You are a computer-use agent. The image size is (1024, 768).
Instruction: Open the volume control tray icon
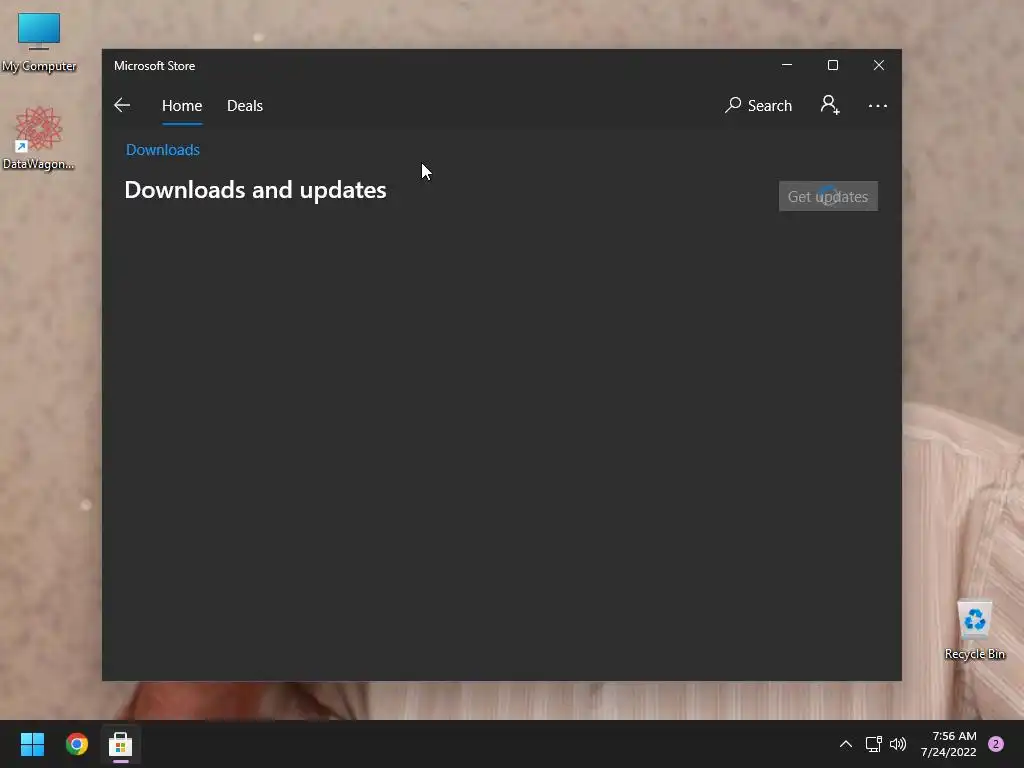[x=899, y=744]
